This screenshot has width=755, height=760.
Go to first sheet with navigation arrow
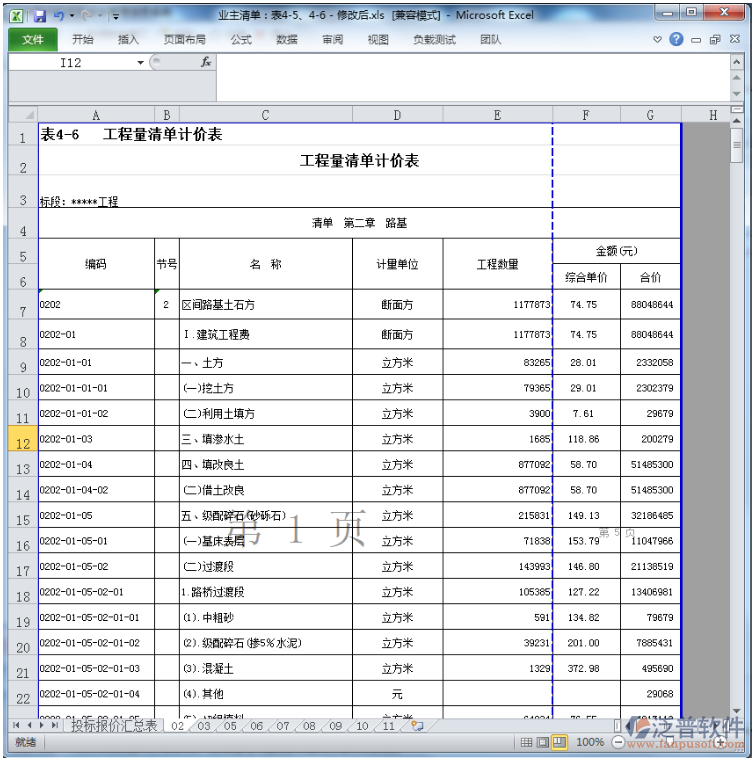[15, 725]
